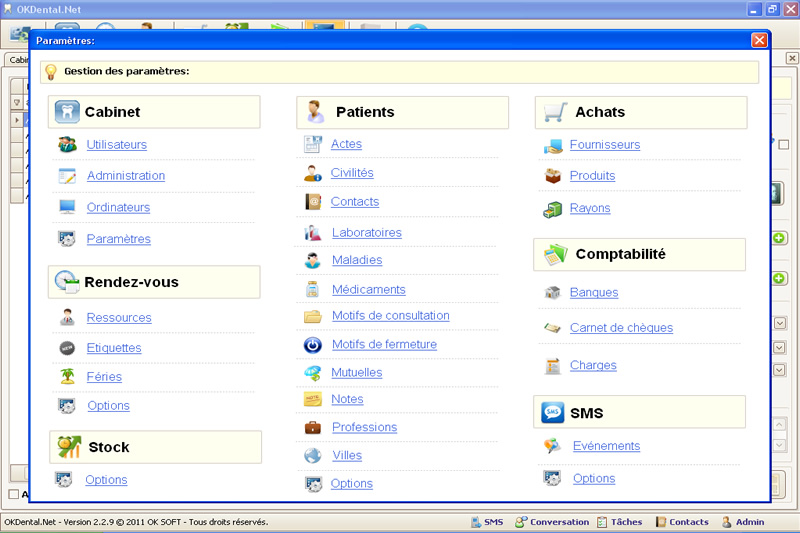The image size is (800, 533).
Task: Open the Motifs de consultation link
Action: (391, 316)
